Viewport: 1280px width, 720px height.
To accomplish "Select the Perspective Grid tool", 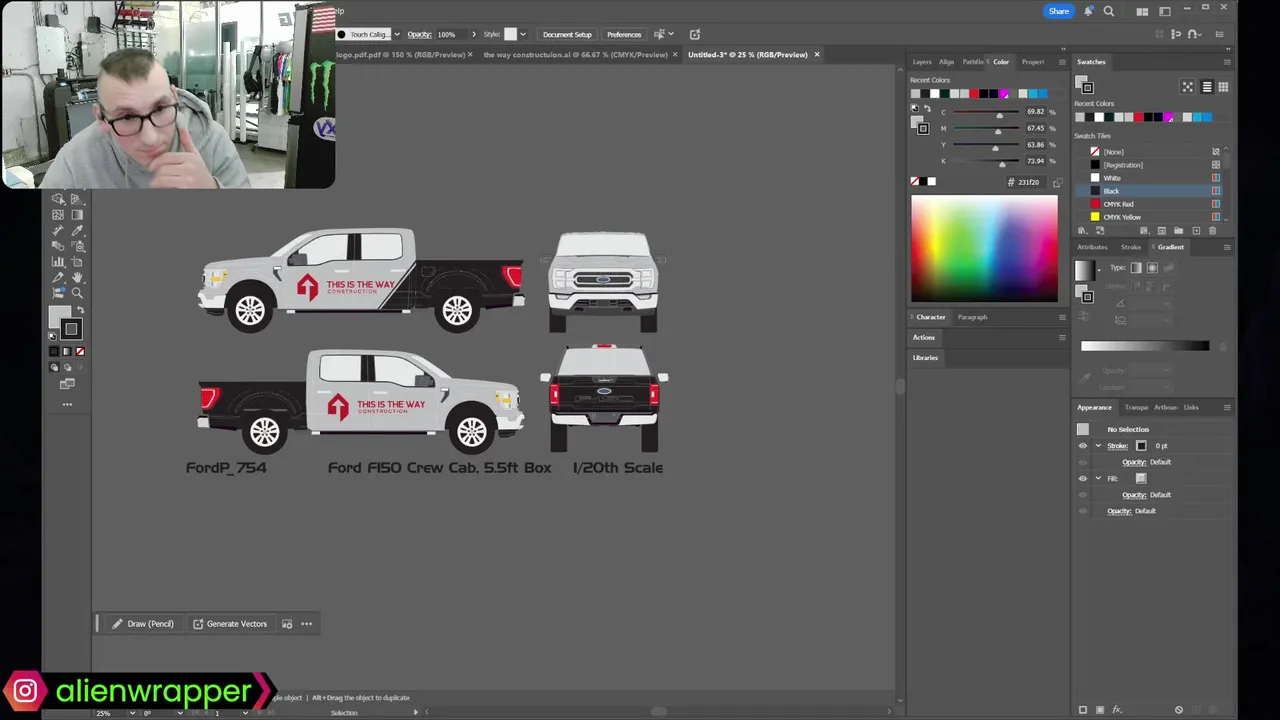I will coord(77,199).
